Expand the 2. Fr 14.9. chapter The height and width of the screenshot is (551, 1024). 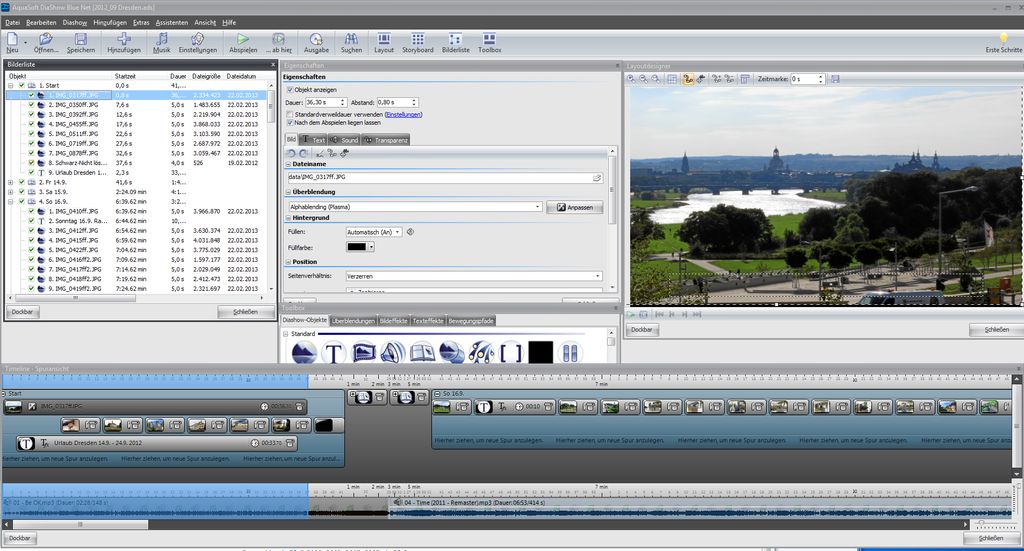coord(10,182)
